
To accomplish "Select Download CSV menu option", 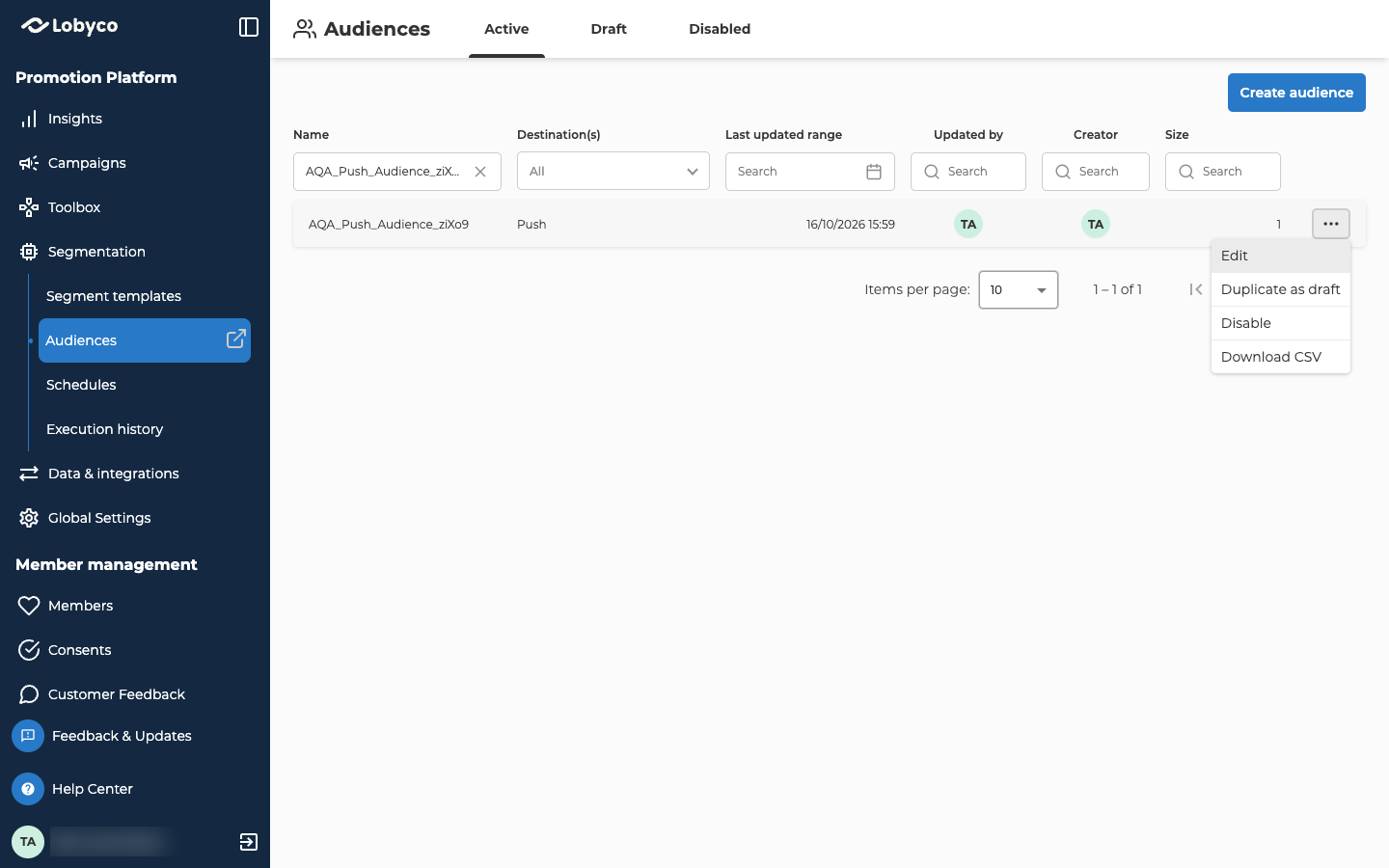I will [x=1281, y=357].
